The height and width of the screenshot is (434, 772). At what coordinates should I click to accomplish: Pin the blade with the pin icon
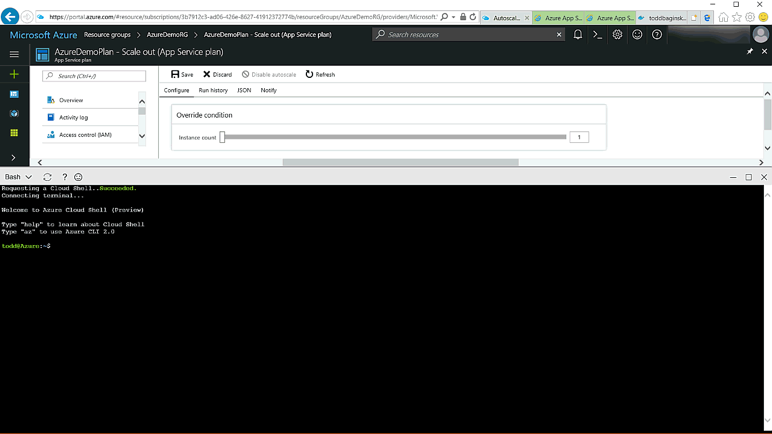pos(750,51)
